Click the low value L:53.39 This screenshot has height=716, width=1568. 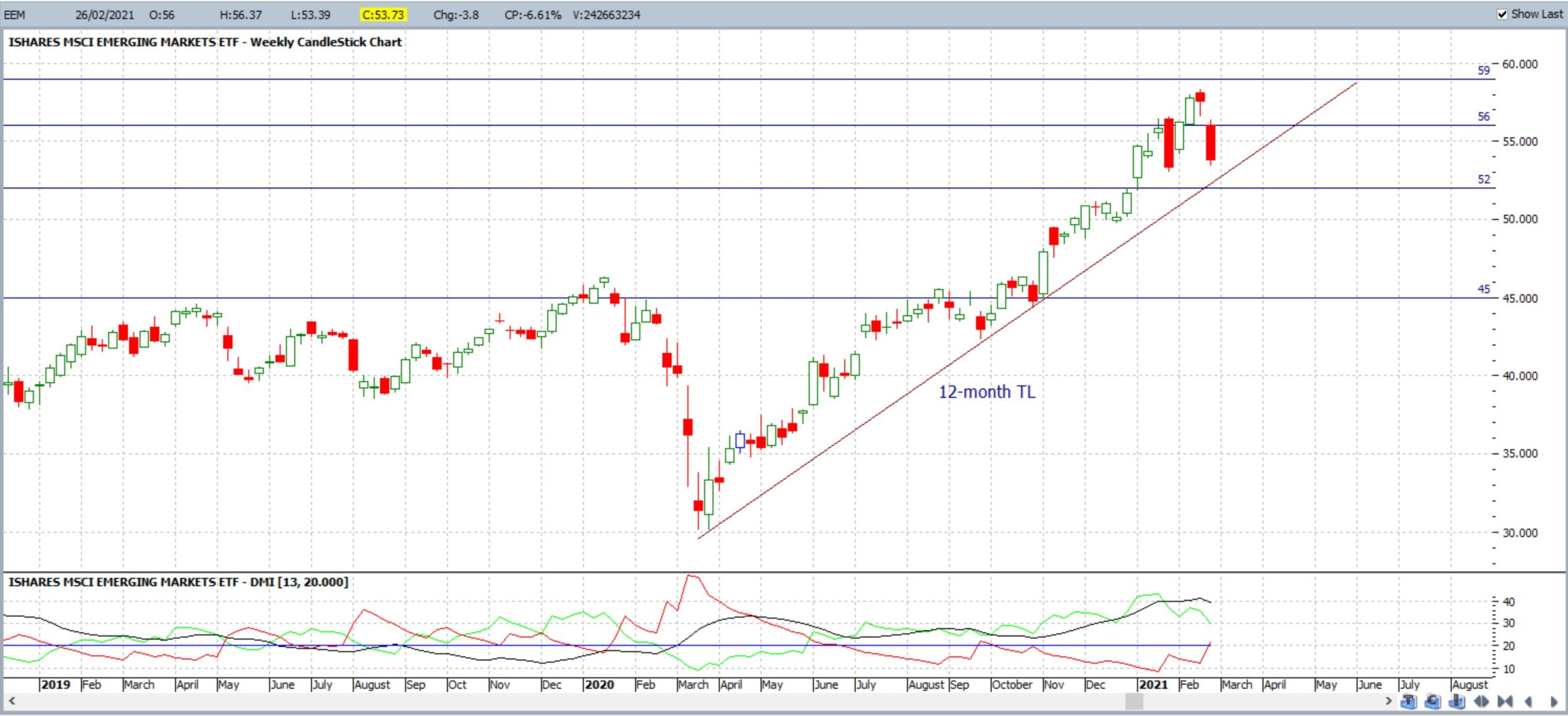310,14
